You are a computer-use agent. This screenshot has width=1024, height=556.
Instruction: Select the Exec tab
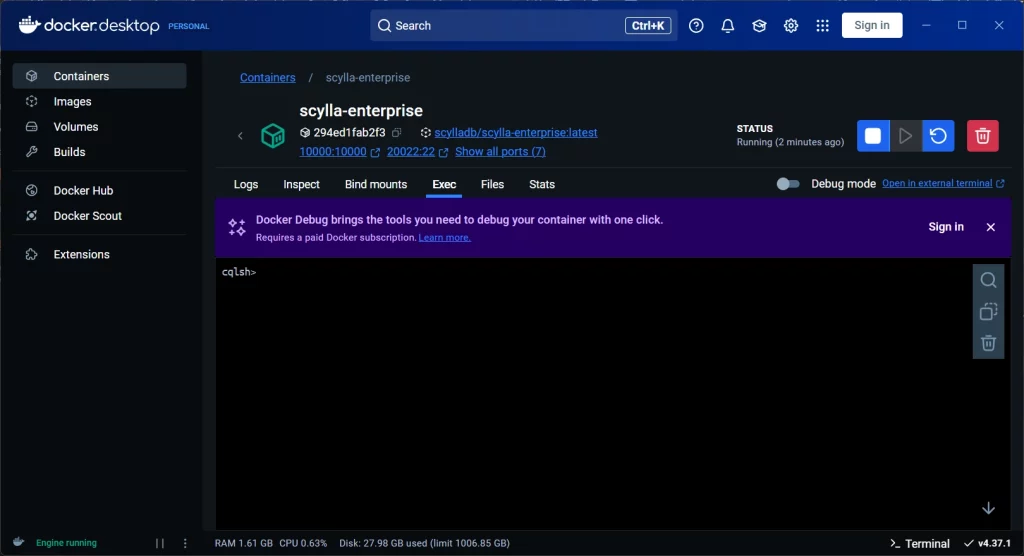444,184
